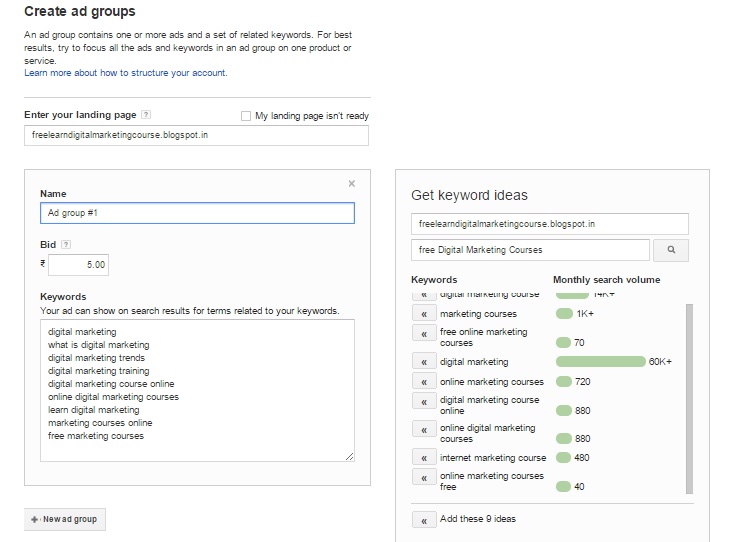Click help icon next to landing page label
730x542 pixels.
tap(146, 115)
